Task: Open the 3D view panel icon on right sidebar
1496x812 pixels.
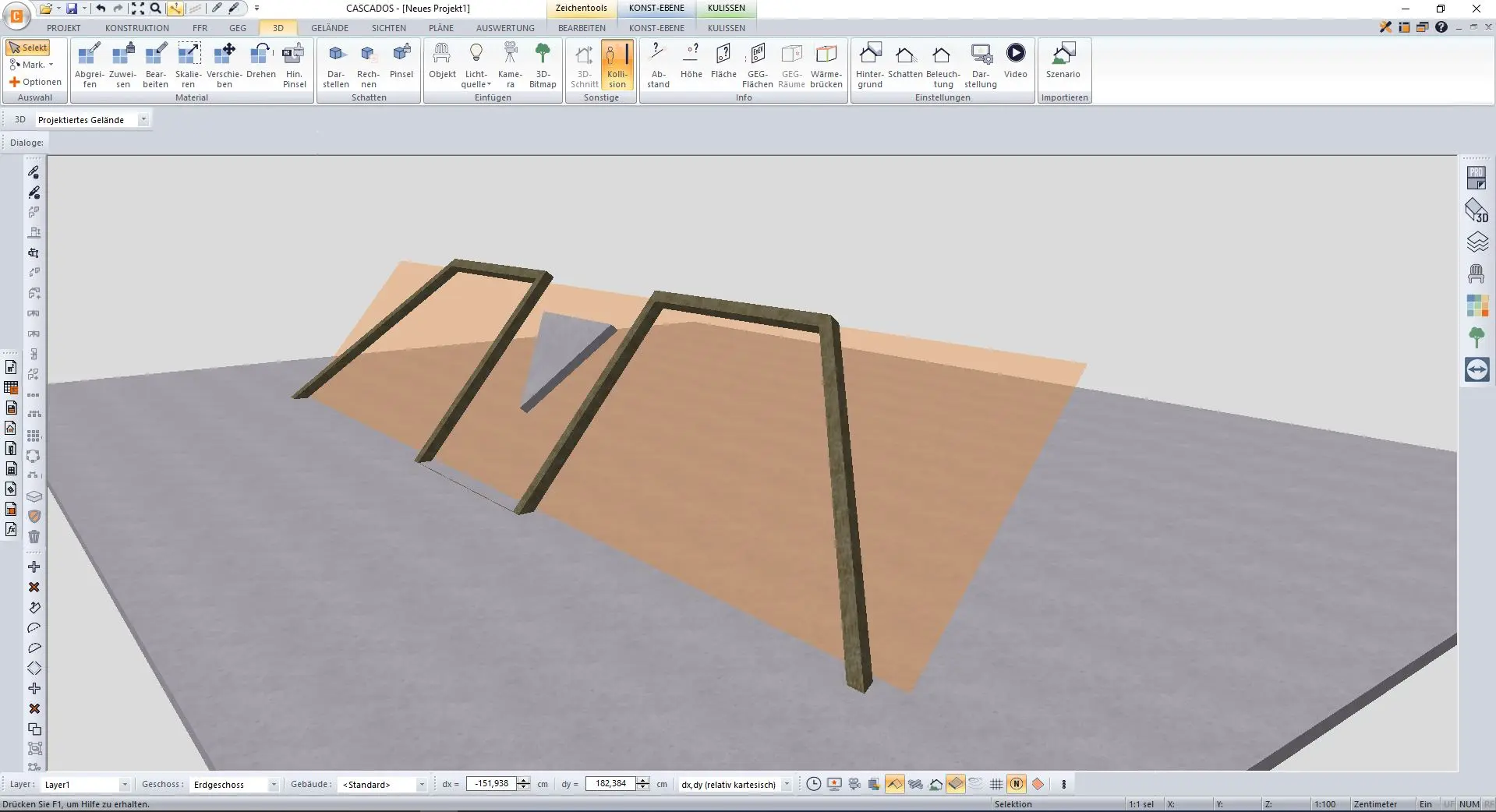Action: (x=1477, y=210)
